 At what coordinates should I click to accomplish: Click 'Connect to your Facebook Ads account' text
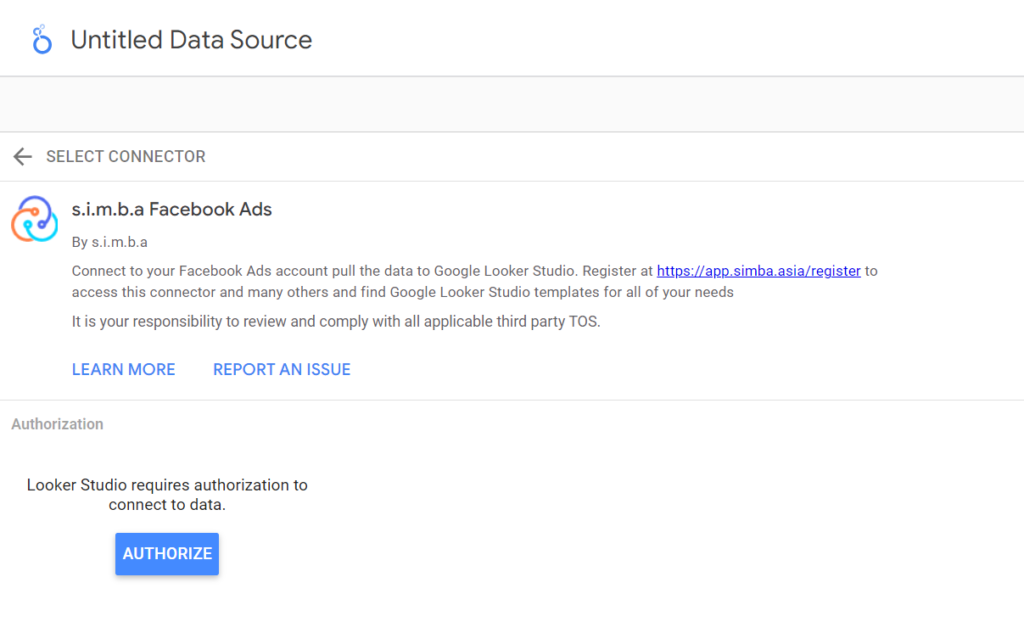[180, 271]
